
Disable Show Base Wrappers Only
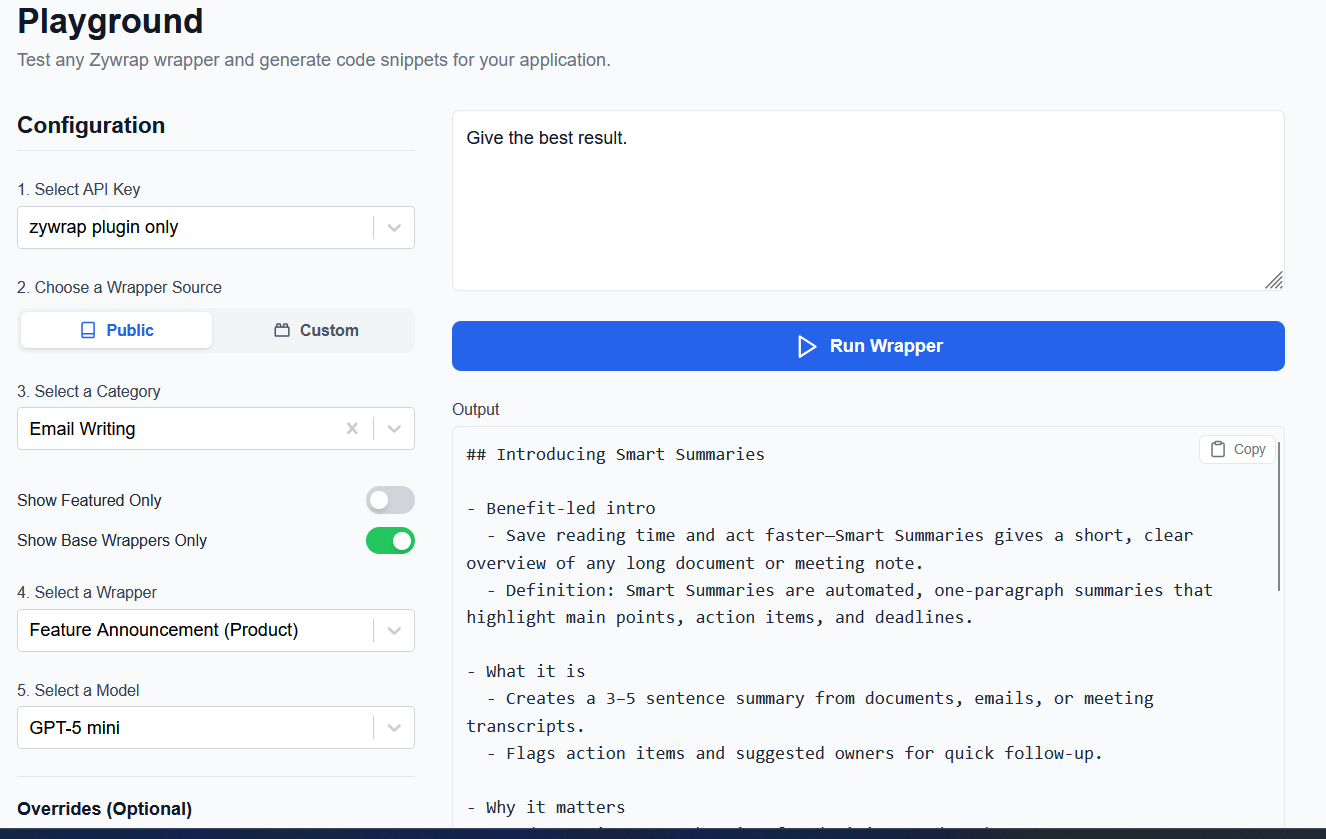pyautogui.click(x=390, y=540)
